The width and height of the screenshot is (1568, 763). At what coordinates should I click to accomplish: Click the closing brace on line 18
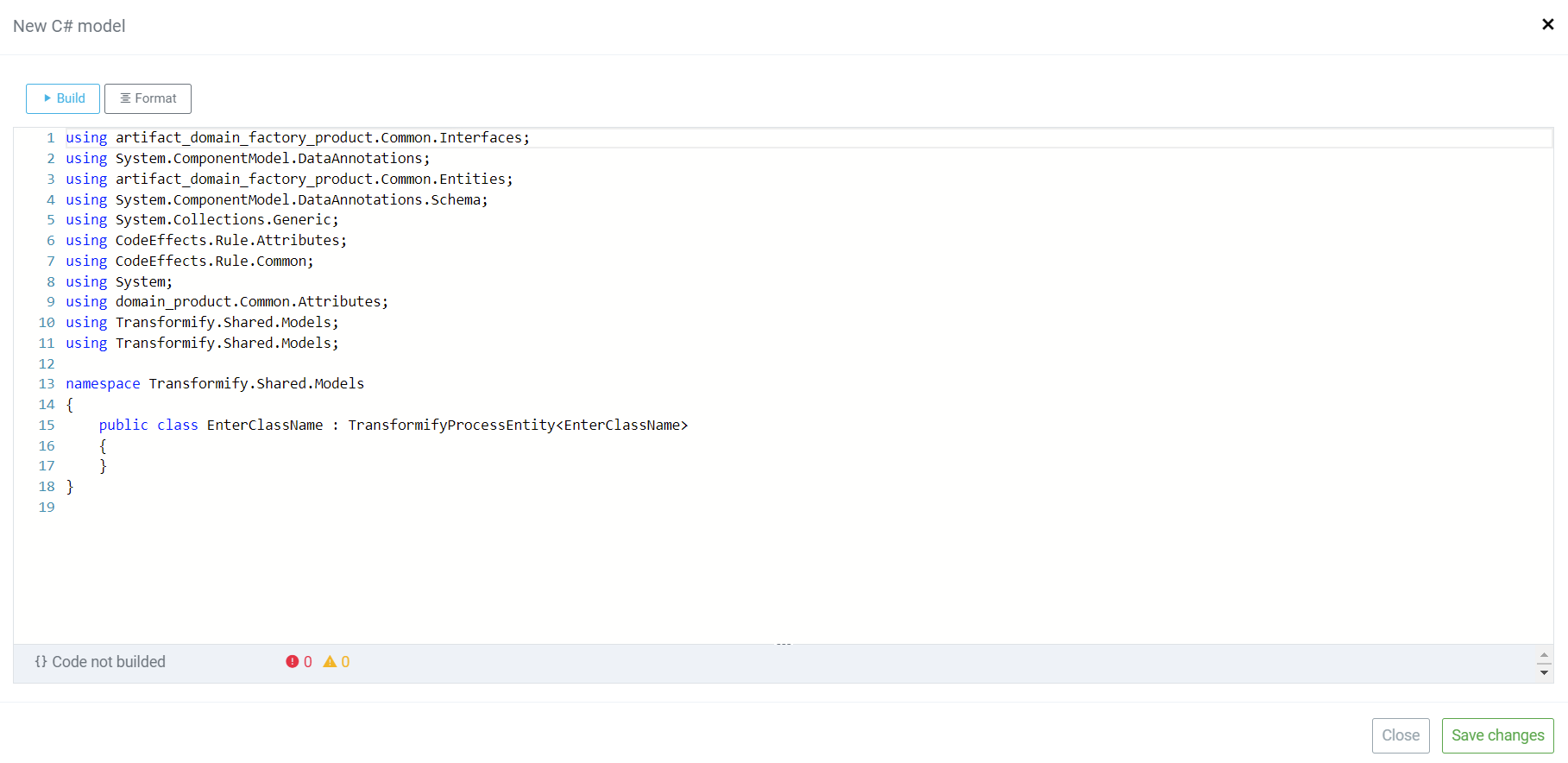coord(70,487)
